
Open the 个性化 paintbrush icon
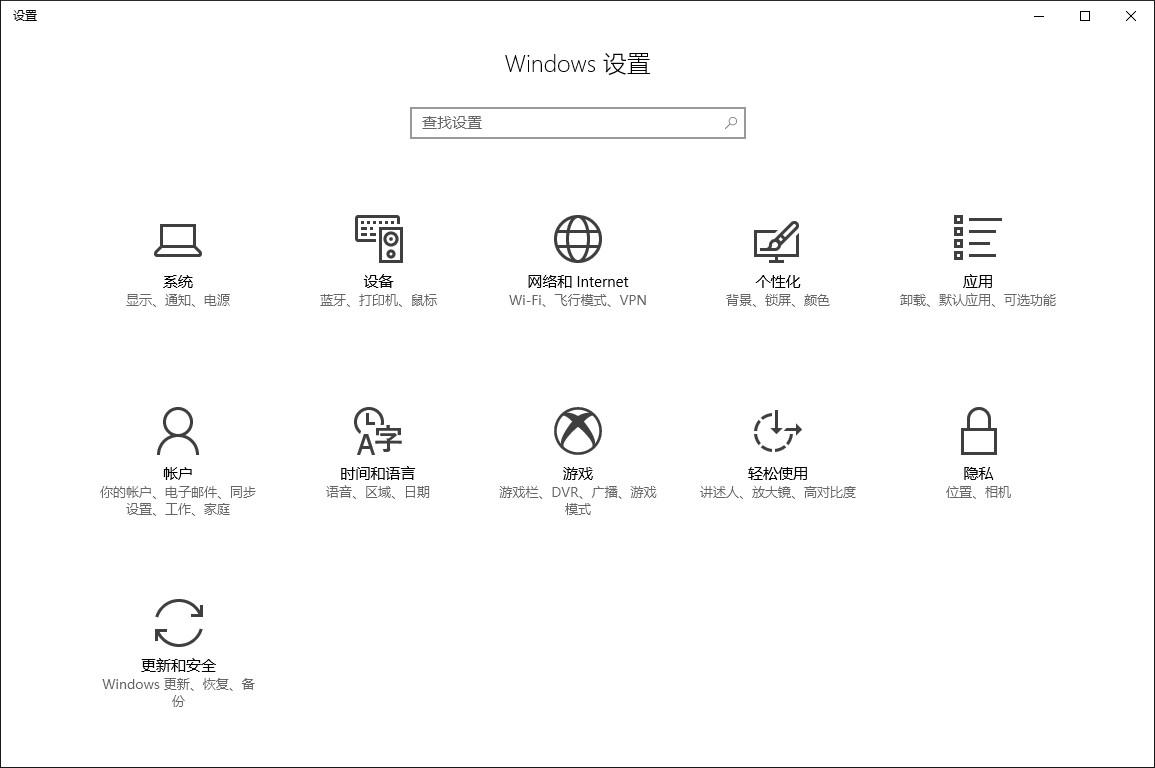pyautogui.click(x=777, y=241)
